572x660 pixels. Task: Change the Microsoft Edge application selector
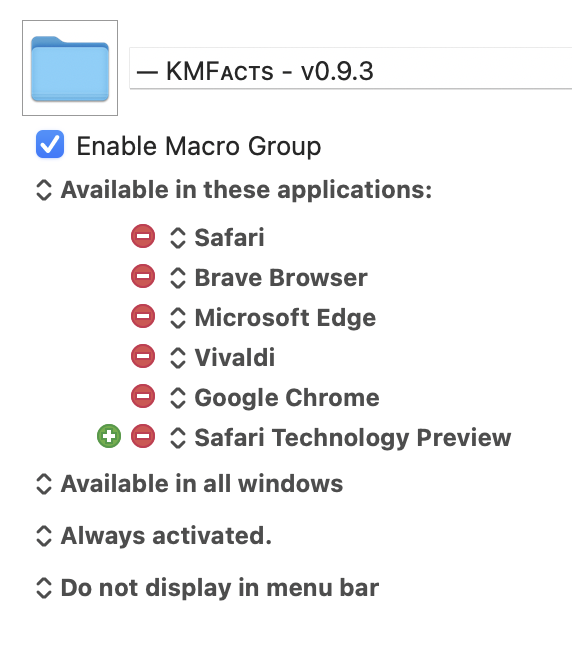pos(273,317)
